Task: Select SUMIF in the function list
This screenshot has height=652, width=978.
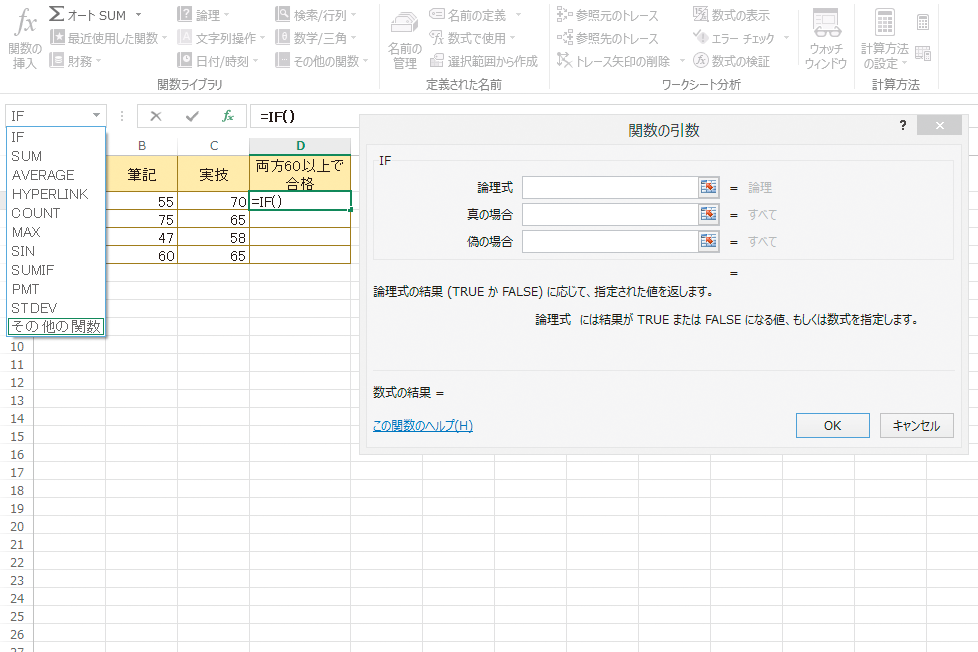Action: click(56, 270)
